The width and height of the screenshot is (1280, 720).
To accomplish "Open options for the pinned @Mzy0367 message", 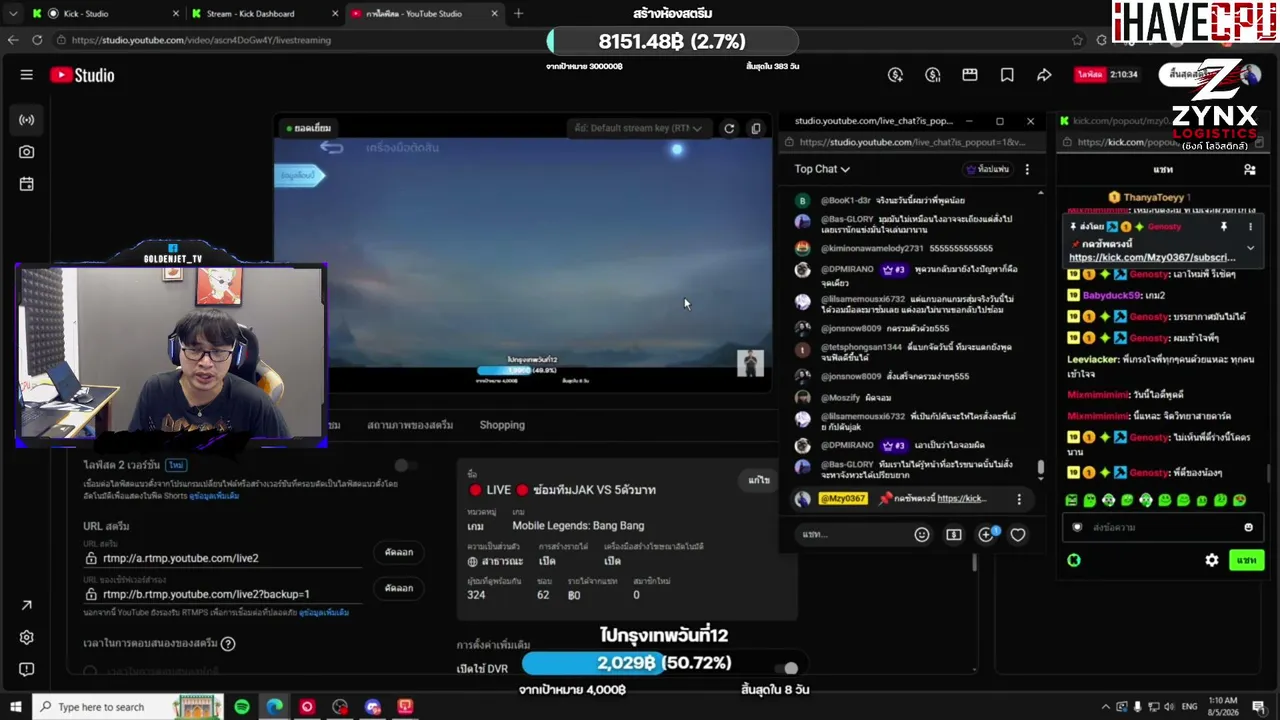I will pyautogui.click(x=1019, y=499).
